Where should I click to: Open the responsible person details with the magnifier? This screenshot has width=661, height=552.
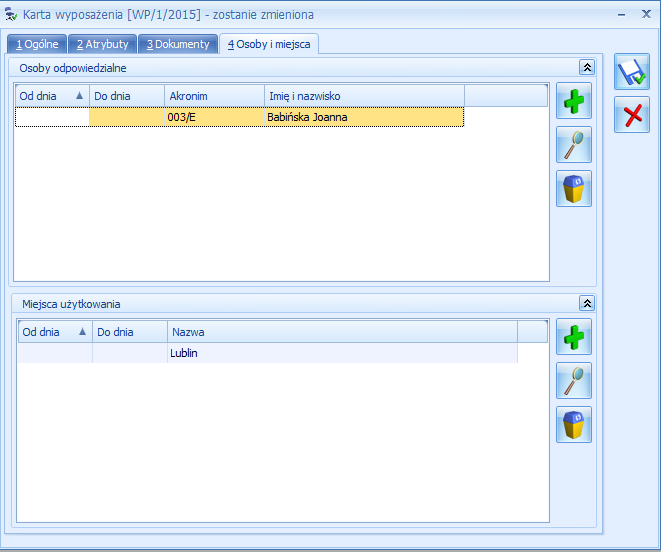click(574, 145)
